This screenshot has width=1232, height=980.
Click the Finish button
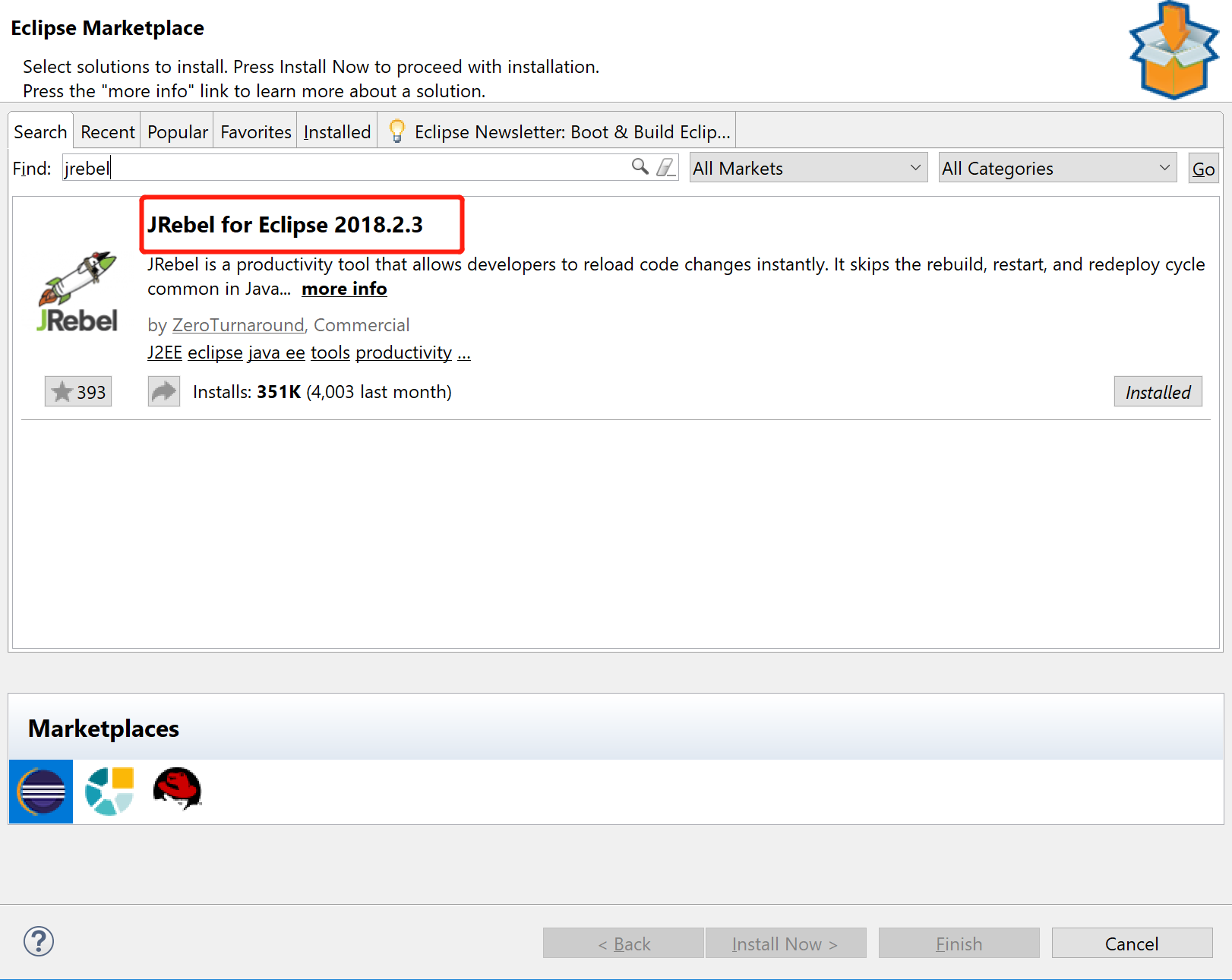pyautogui.click(x=959, y=943)
